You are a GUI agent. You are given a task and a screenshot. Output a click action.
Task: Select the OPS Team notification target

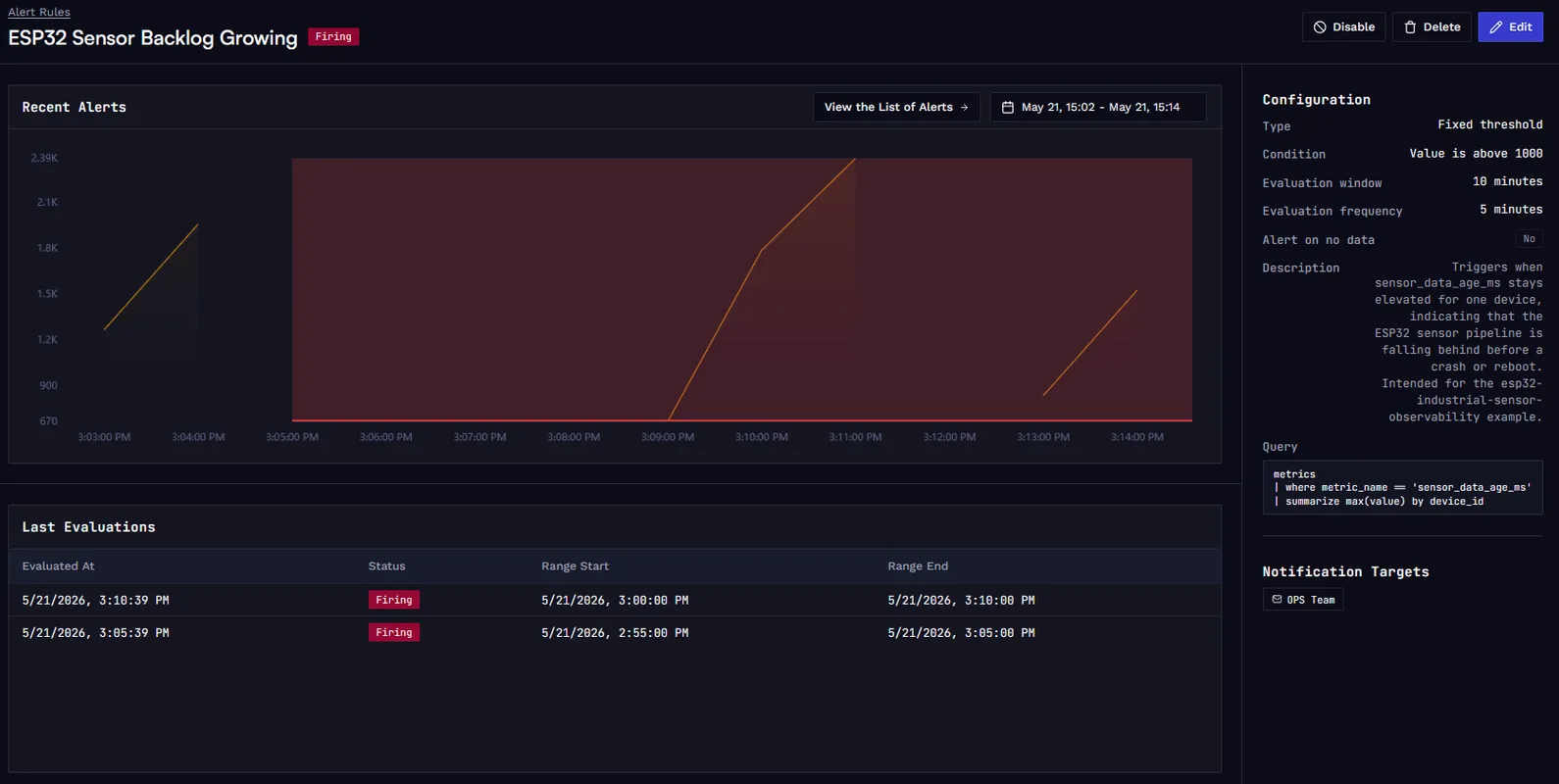1303,600
